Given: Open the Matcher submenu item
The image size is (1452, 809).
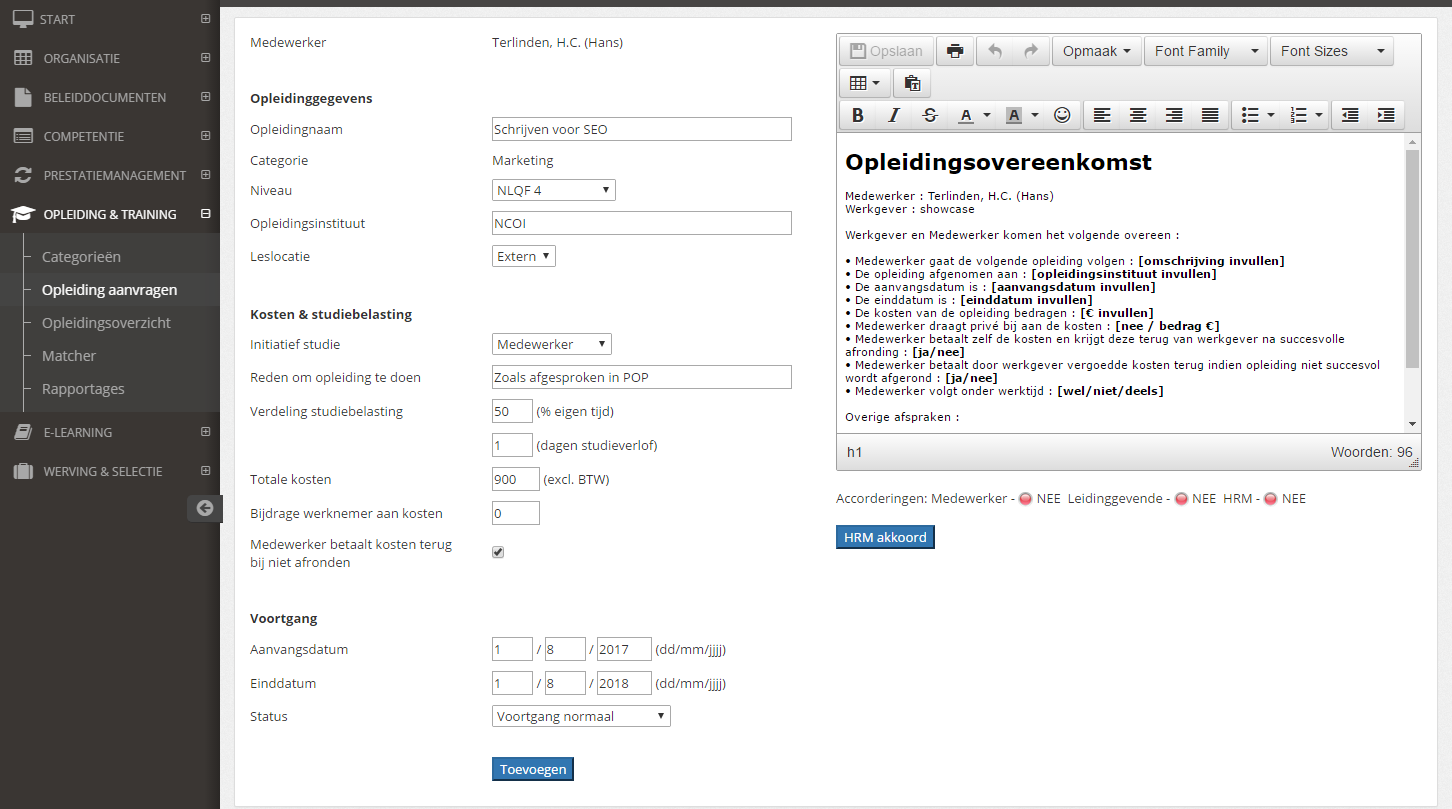Looking at the screenshot, I should [x=69, y=356].
